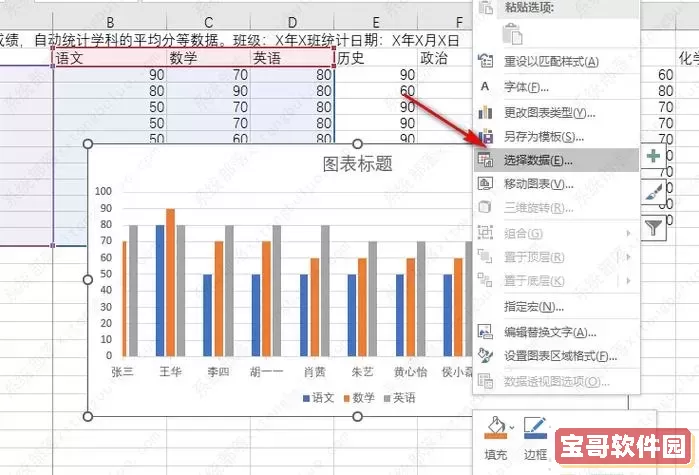
Task: Click the 张三 axis label
Action: 122,372
